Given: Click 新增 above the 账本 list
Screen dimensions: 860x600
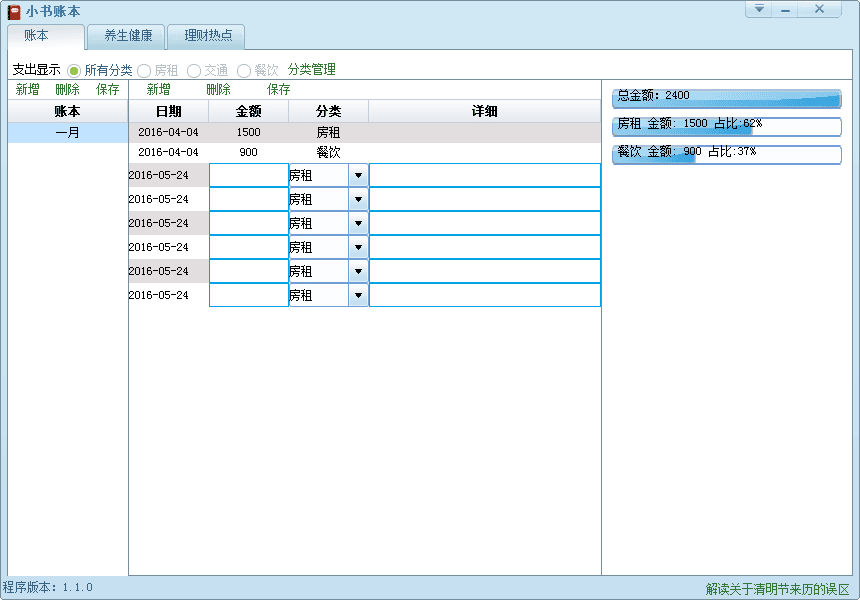Looking at the screenshot, I should point(27,89).
